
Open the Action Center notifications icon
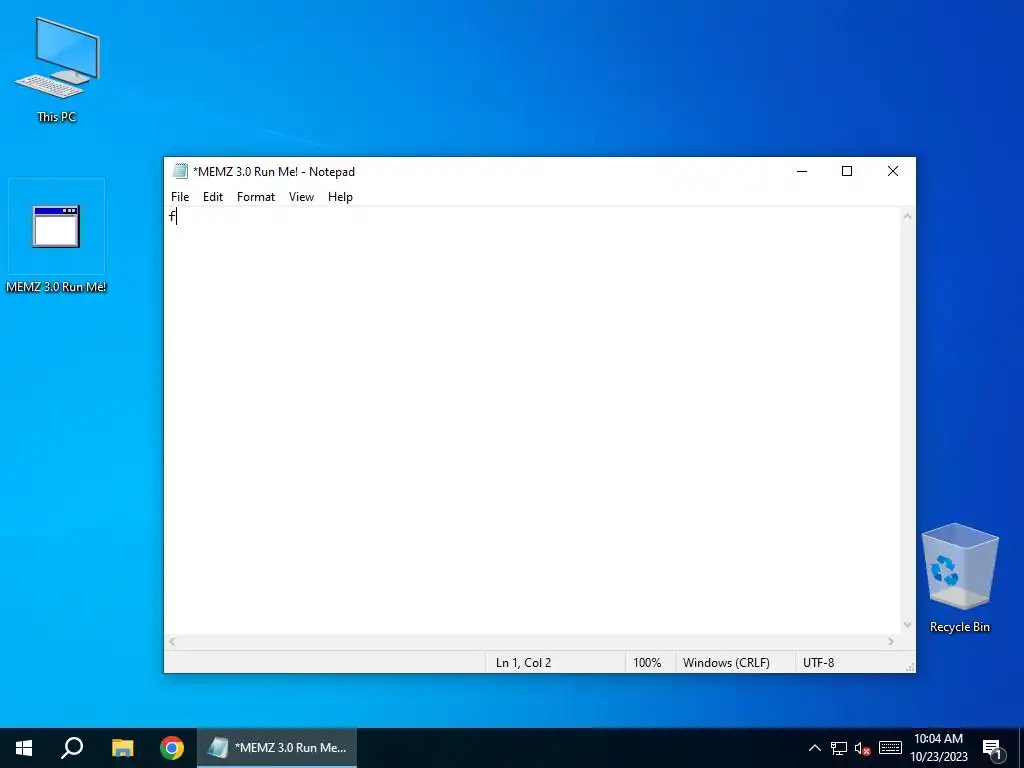point(993,749)
